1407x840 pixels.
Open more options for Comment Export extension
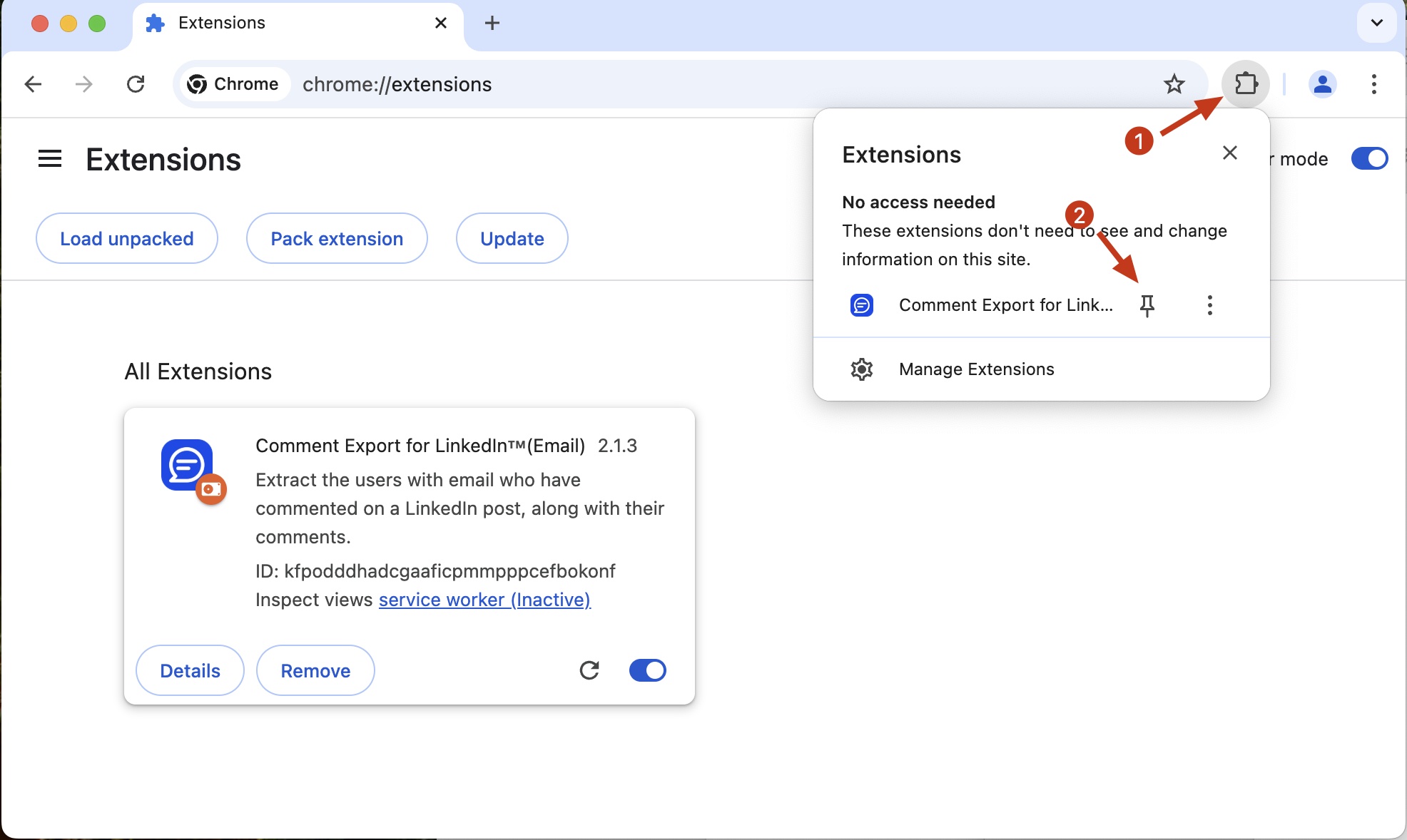pyautogui.click(x=1209, y=305)
